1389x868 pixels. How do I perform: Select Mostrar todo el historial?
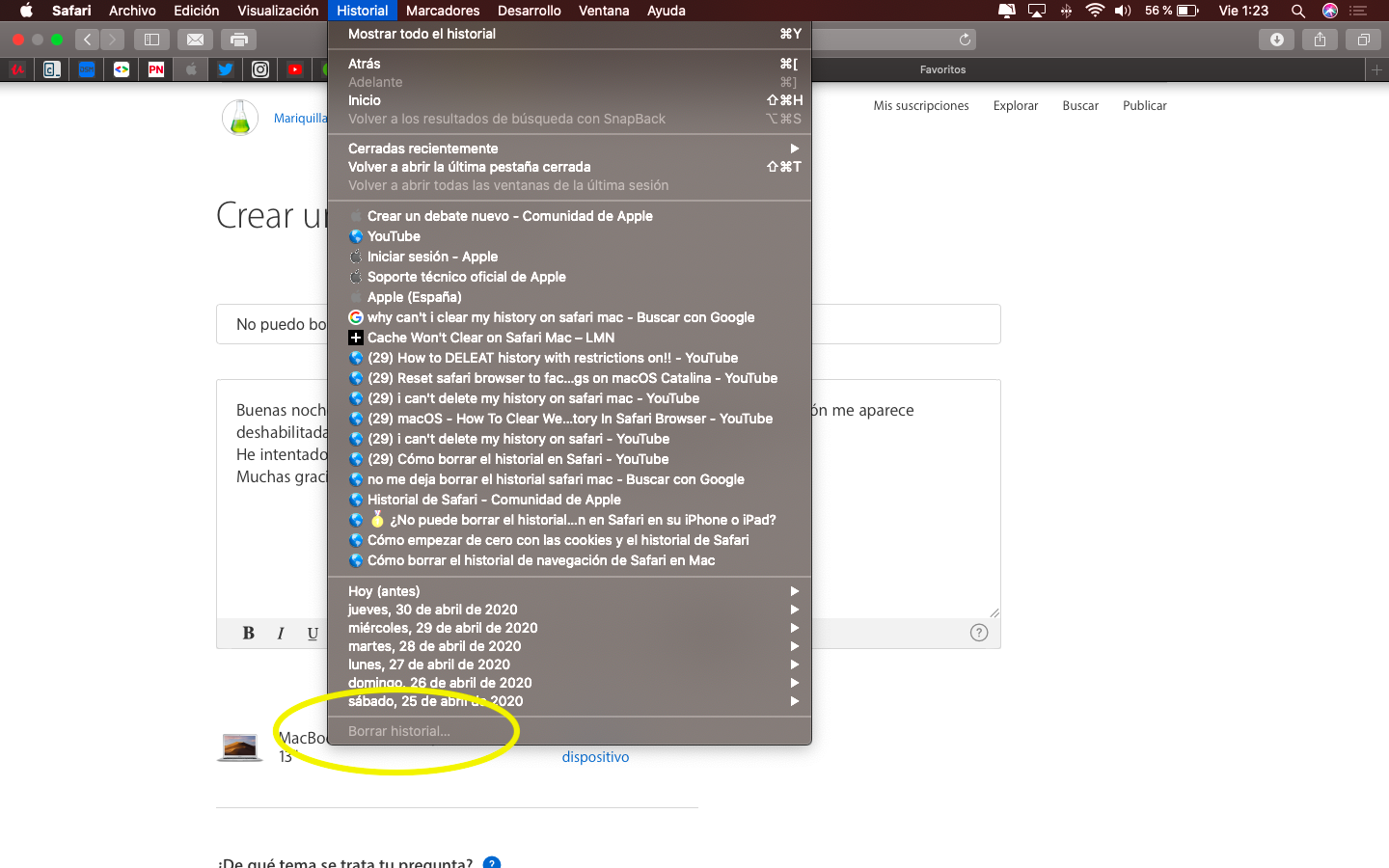click(x=569, y=34)
